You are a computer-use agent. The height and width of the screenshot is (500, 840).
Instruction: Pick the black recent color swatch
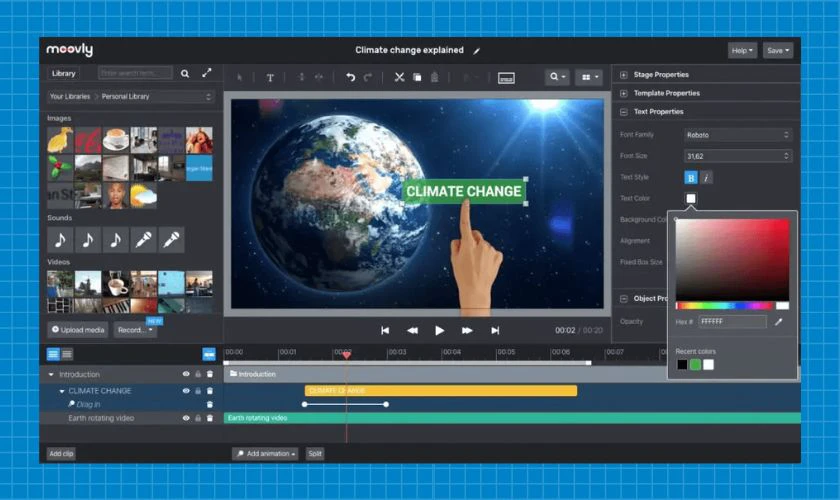(x=682, y=365)
